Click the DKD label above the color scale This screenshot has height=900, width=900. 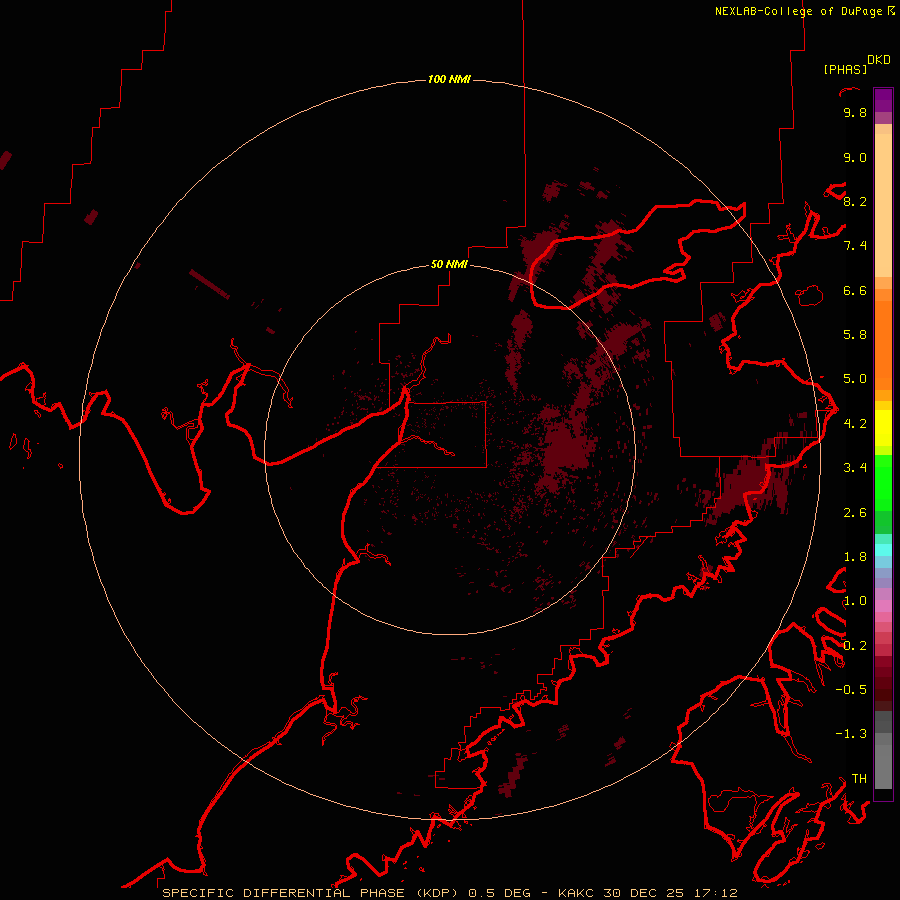(x=878, y=60)
